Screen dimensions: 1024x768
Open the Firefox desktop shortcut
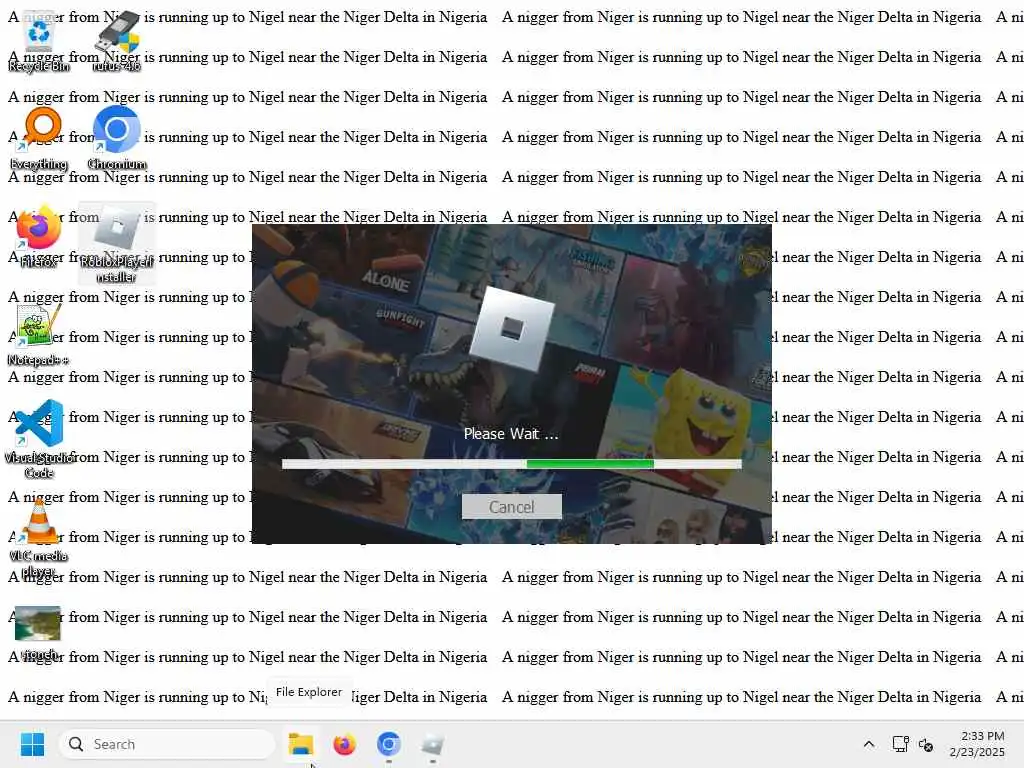[x=39, y=236]
